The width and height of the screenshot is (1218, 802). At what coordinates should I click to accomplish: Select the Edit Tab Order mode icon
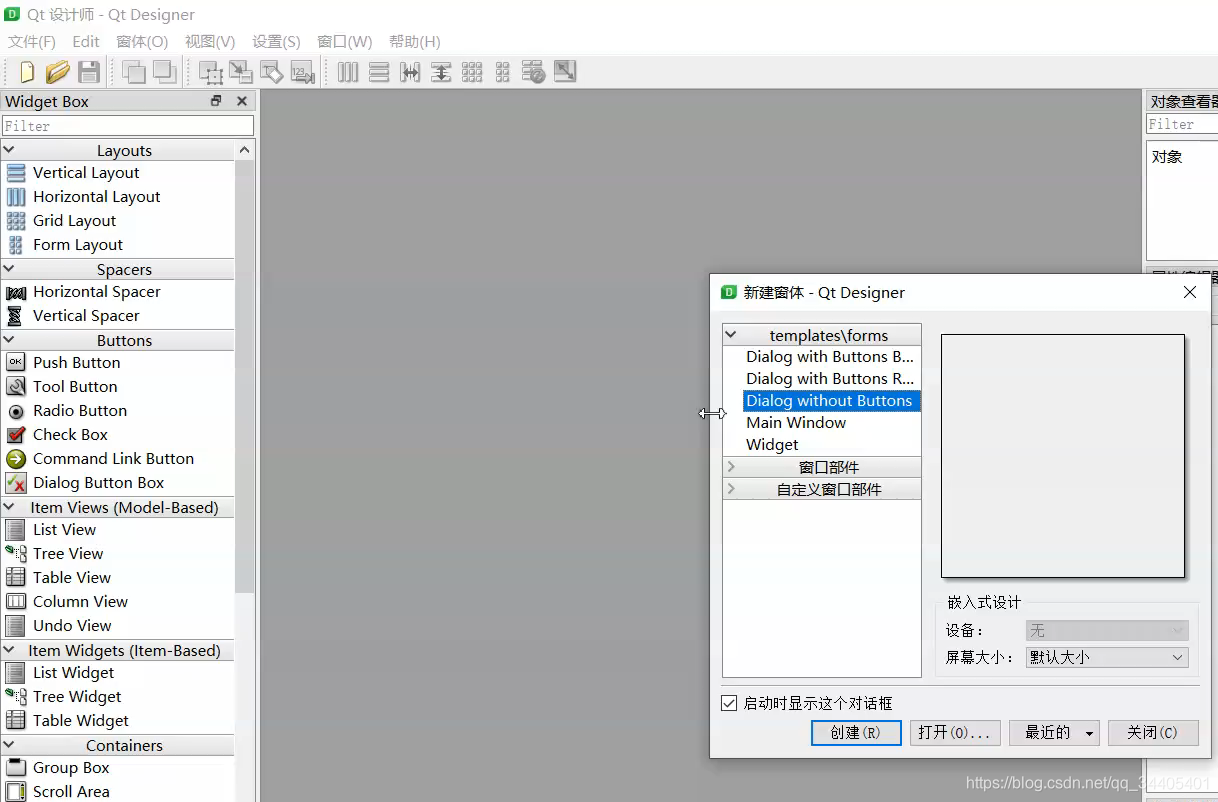pyautogui.click(x=303, y=72)
